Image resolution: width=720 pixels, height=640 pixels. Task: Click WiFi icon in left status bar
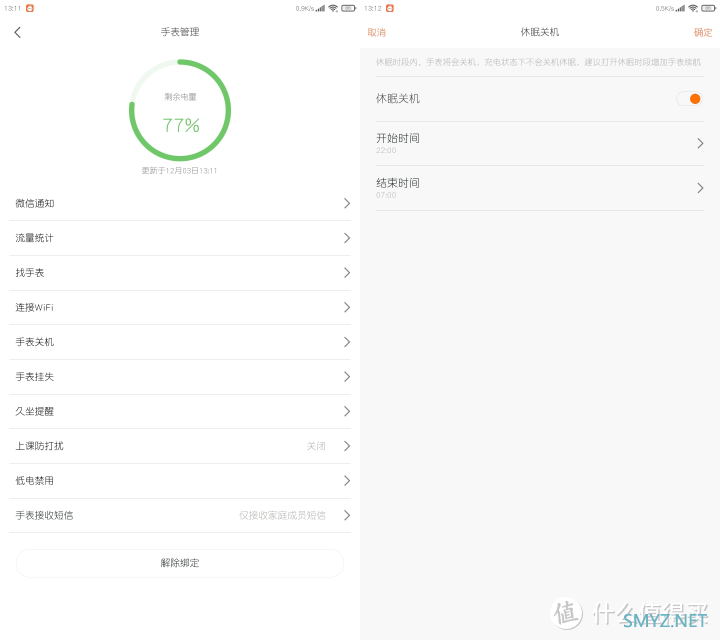tap(333, 8)
